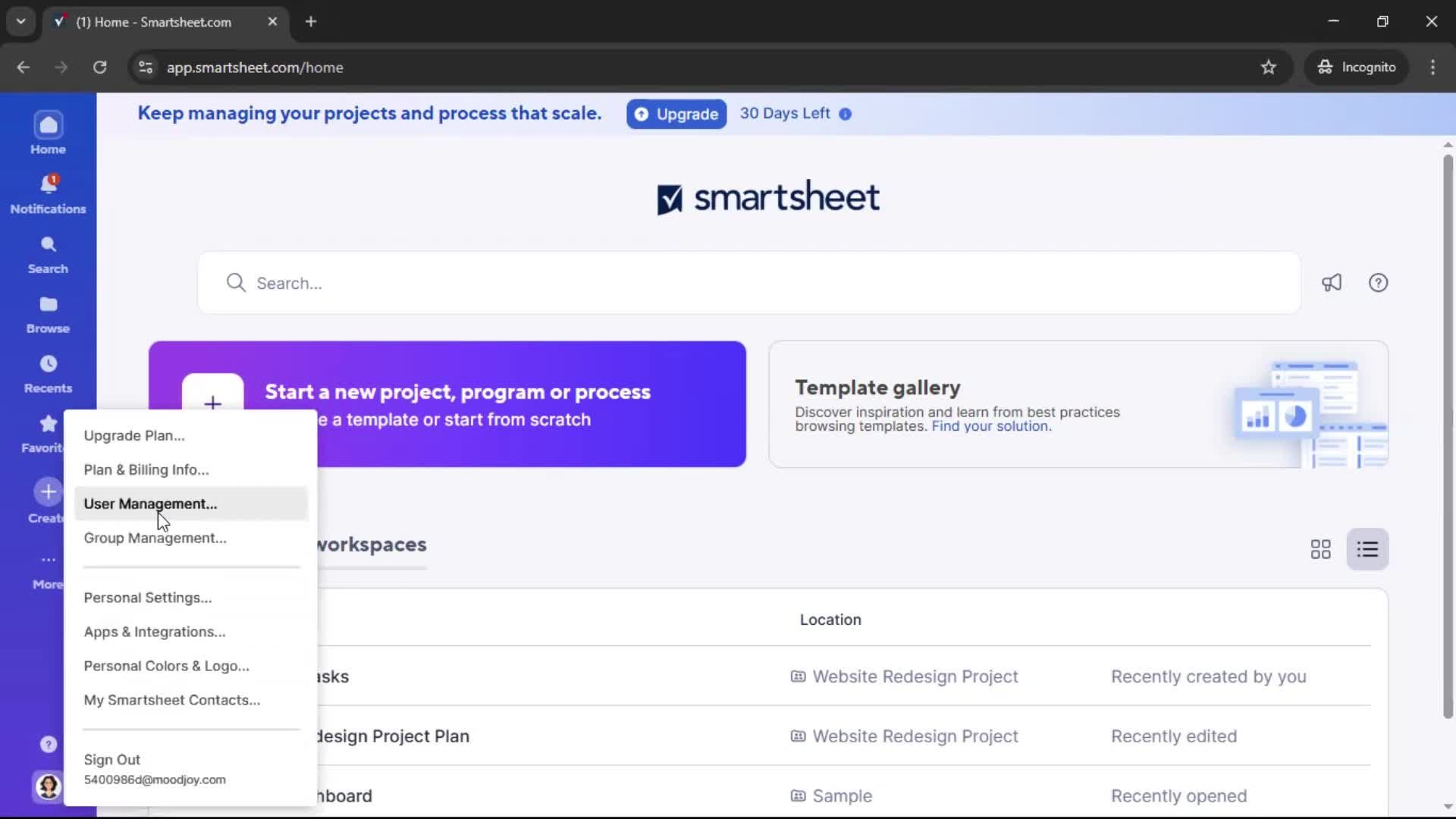
Task: Click the vertical page scrollbar
Action: point(1448,436)
